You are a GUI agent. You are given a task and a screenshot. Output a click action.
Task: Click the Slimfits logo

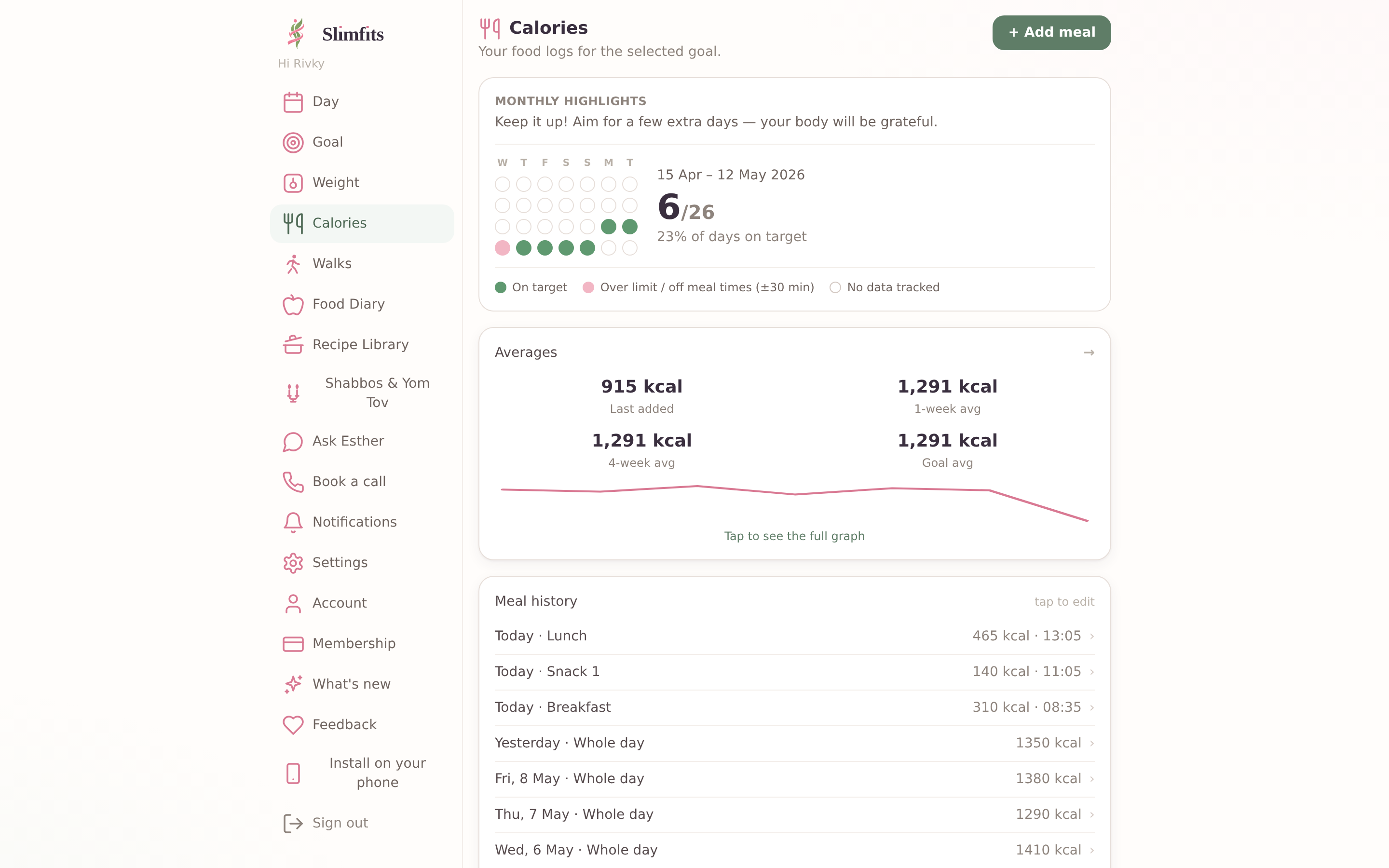click(x=335, y=33)
